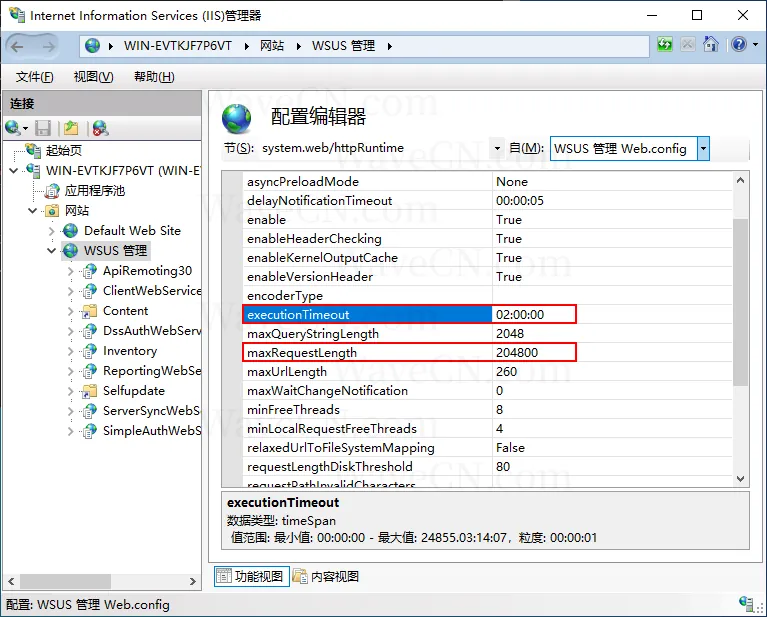The height and width of the screenshot is (617, 767).
Task: Select WSUS 管理 site in tree
Action: coord(115,251)
